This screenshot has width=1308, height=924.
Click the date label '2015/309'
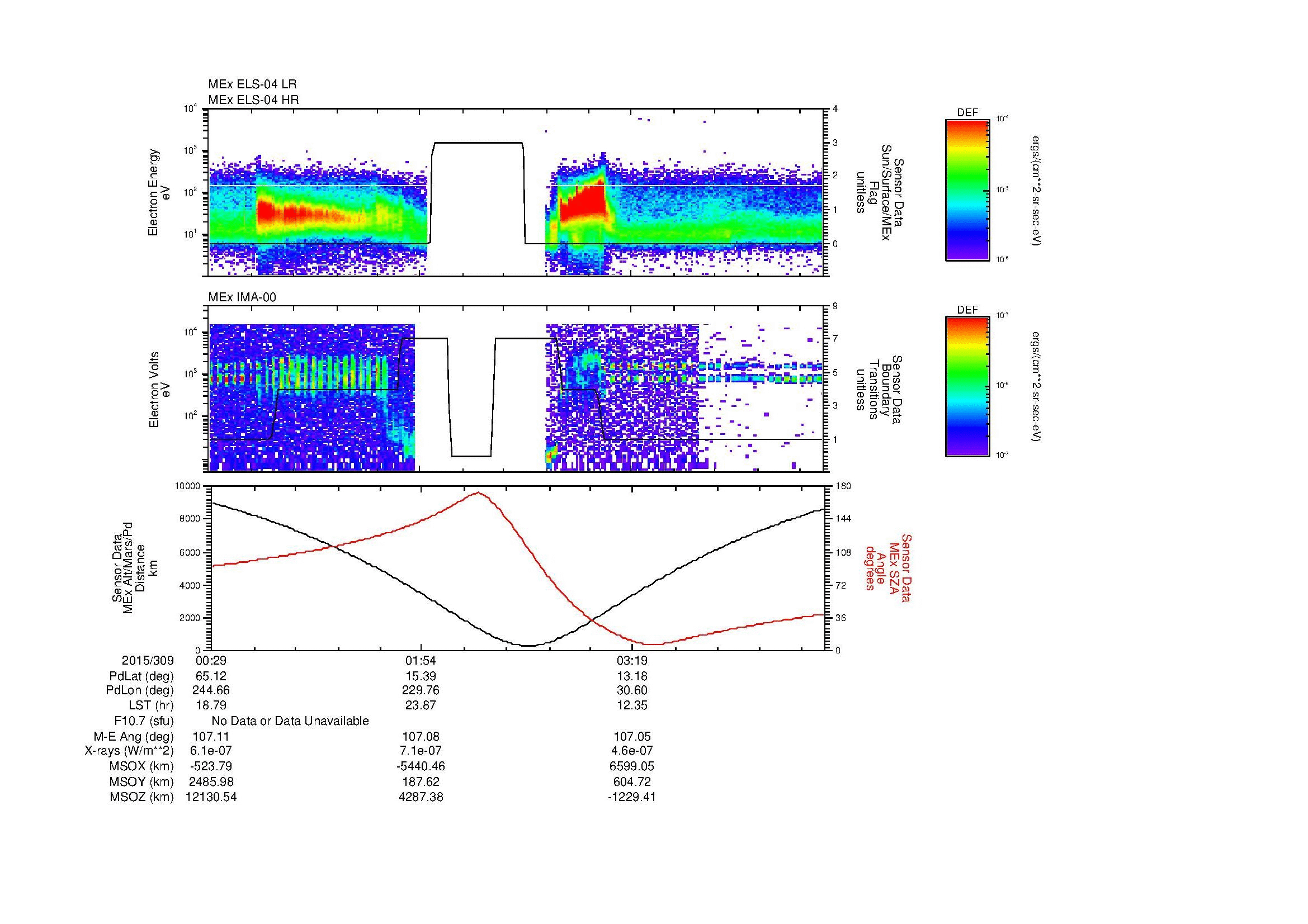click(148, 660)
